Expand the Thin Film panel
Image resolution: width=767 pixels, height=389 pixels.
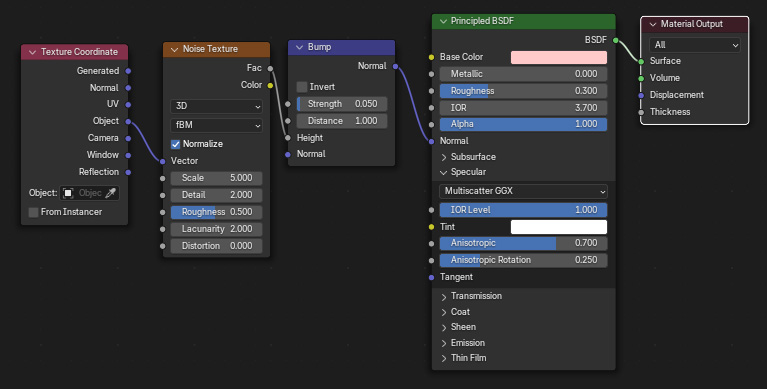point(463,358)
